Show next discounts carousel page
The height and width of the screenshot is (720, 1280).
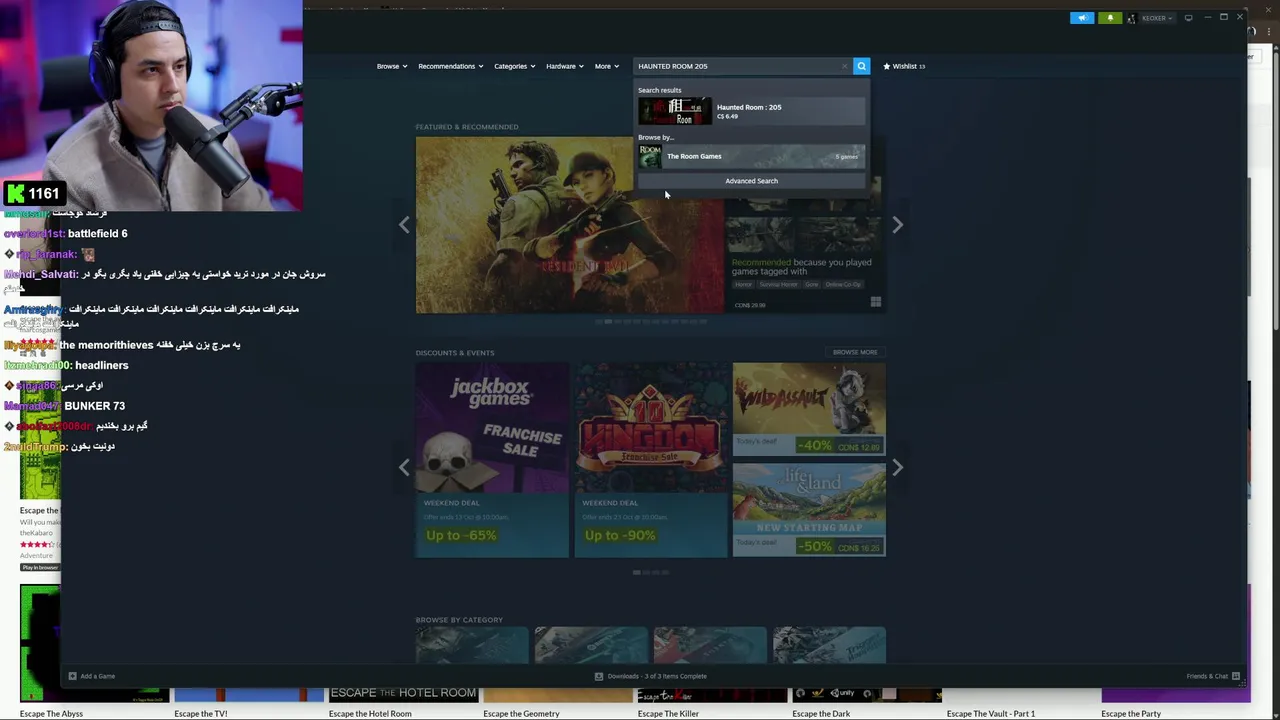pos(897,467)
